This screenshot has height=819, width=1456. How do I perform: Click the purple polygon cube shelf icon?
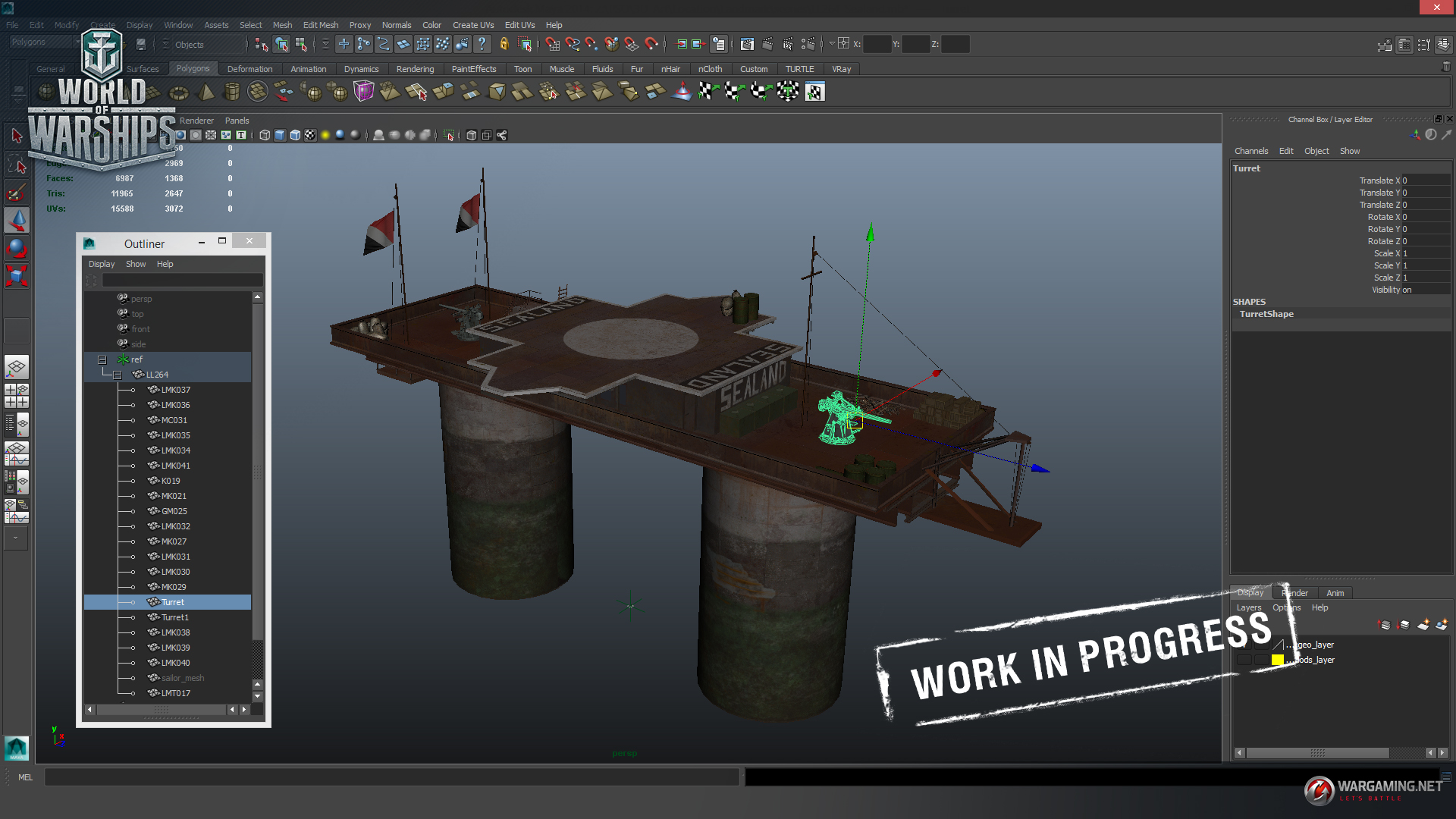pos(364,92)
